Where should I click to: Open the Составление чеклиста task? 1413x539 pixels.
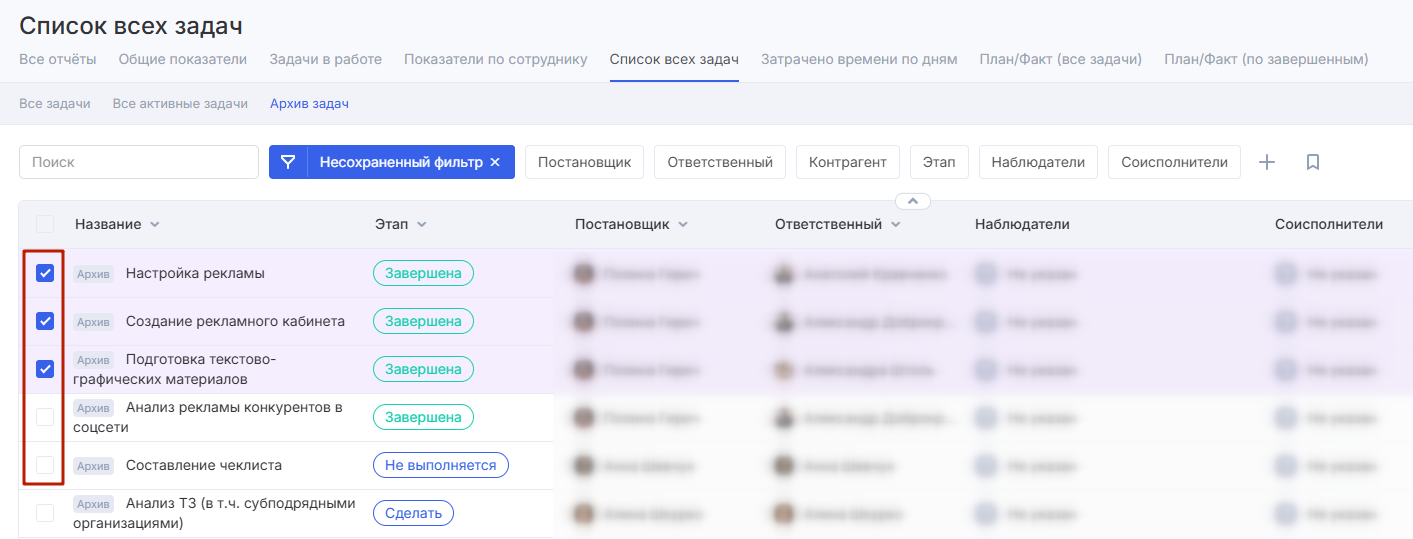(x=204, y=465)
